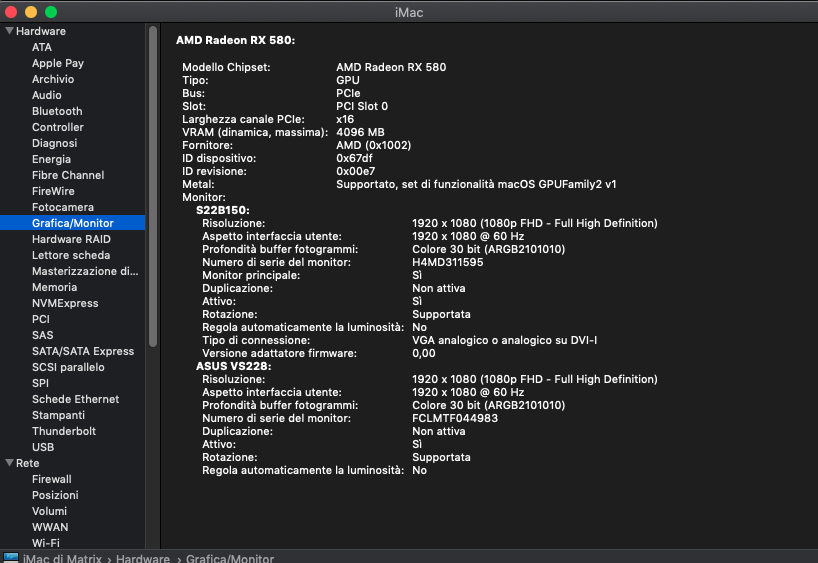818x563 pixels.
Task: Show Bluetooth hardware details
Action: click(57, 111)
